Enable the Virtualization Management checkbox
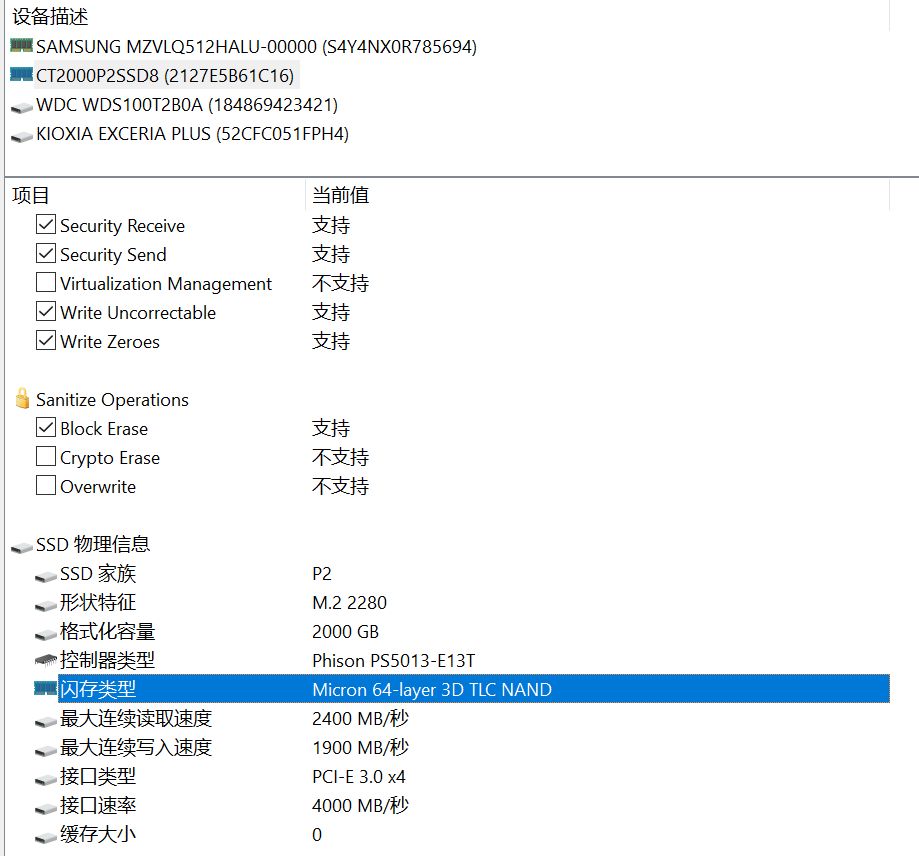The image size is (919, 856). click(45, 283)
